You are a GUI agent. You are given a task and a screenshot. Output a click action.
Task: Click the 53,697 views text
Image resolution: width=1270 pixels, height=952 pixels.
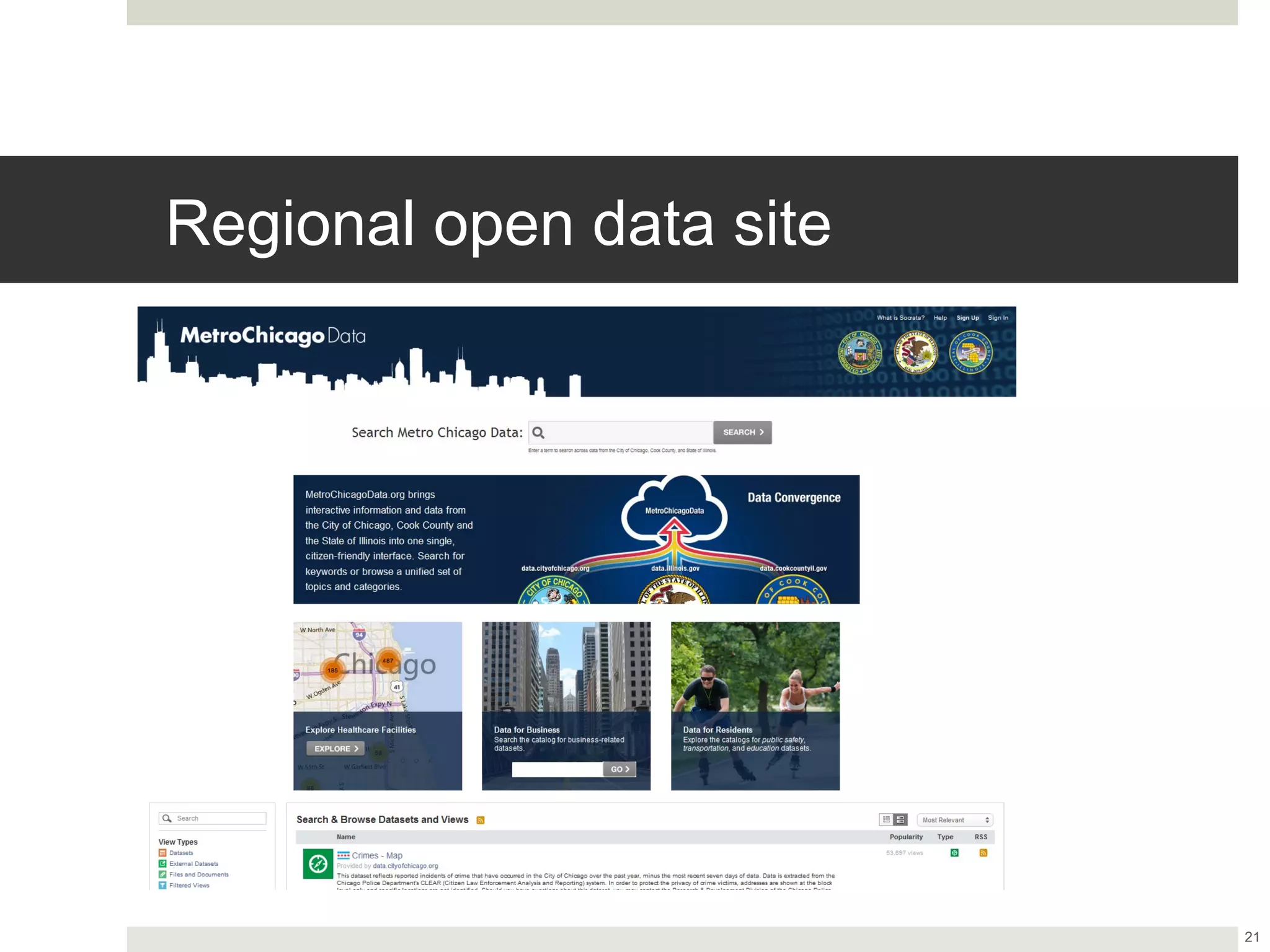(904, 853)
